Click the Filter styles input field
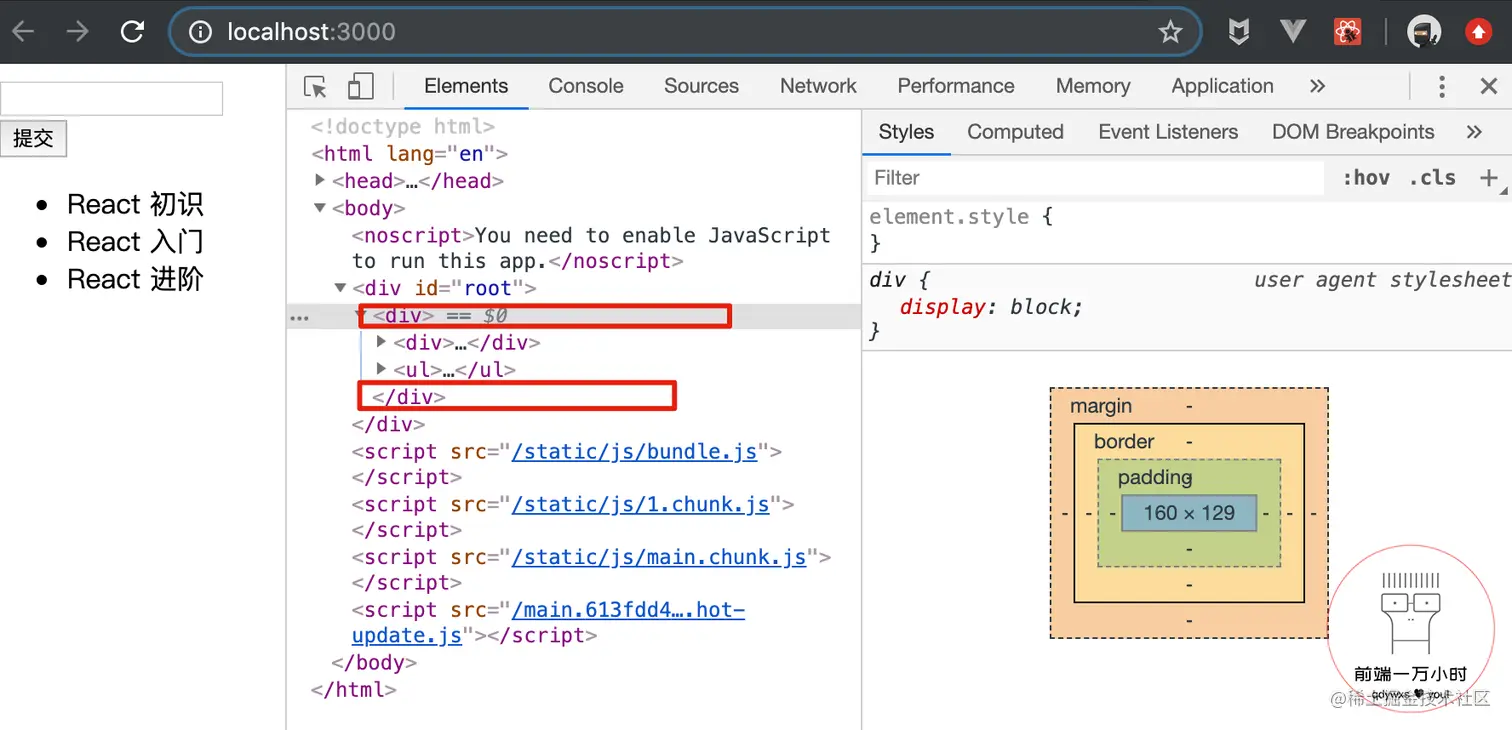1512x730 pixels. tap(1094, 178)
